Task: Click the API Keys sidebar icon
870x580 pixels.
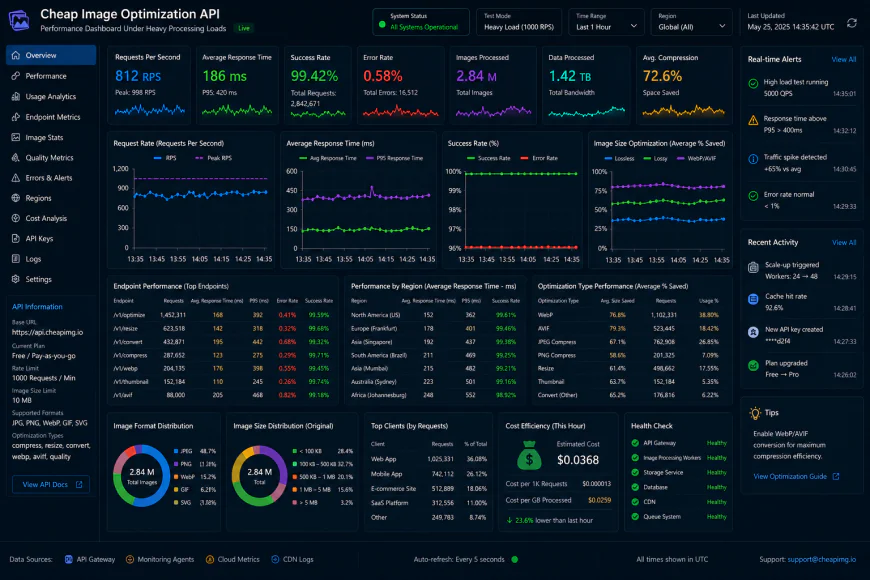Action: 16,239
